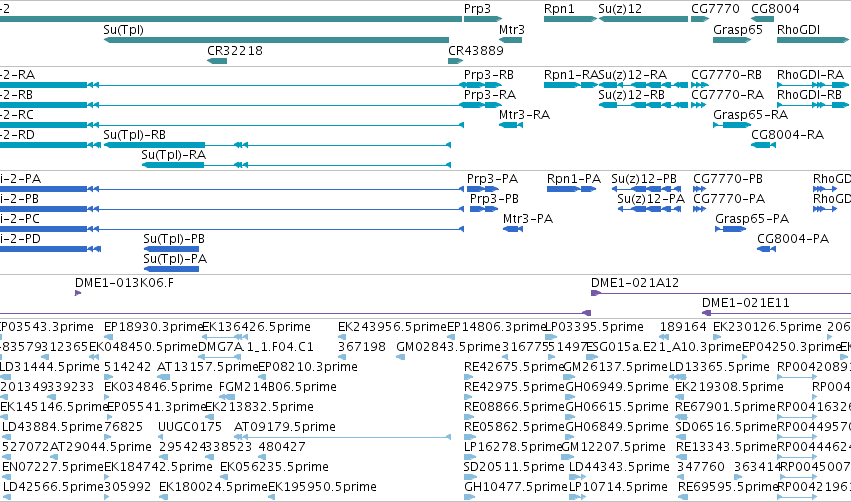Click the CG8004 gene label in the gene track
Viewport: 851px width, 502px height.
coord(775,9)
